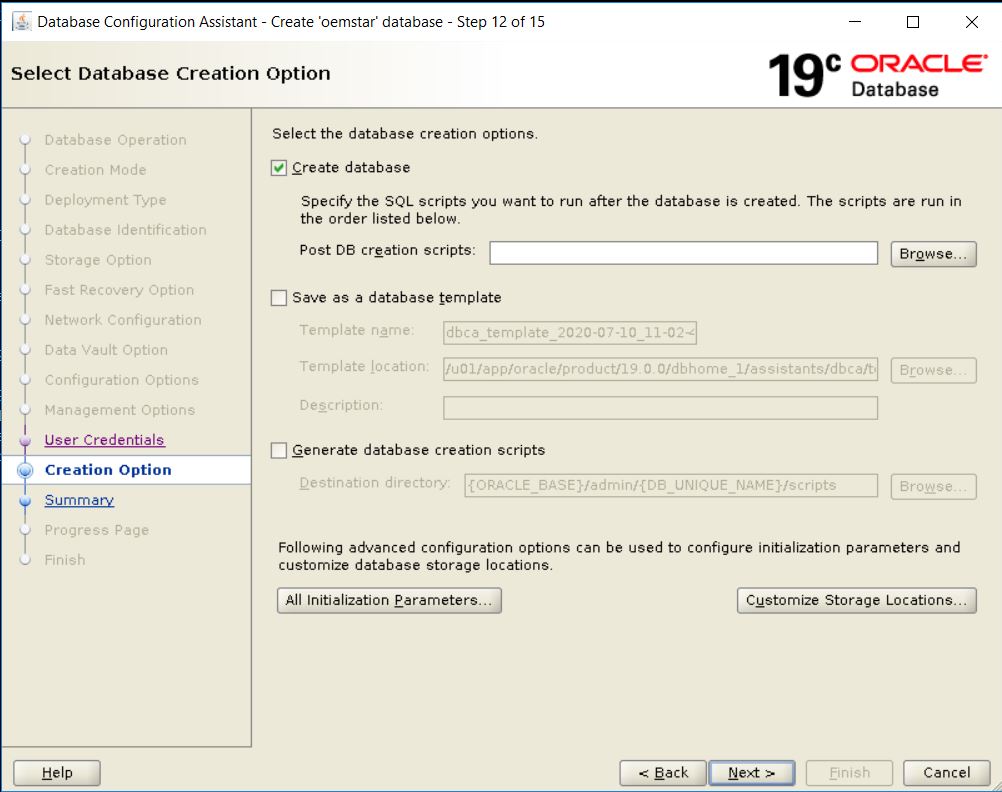Viewport: 1002px width, 792px height.
Task: Browse for post DB creation scripts
Action: point(932,254)
